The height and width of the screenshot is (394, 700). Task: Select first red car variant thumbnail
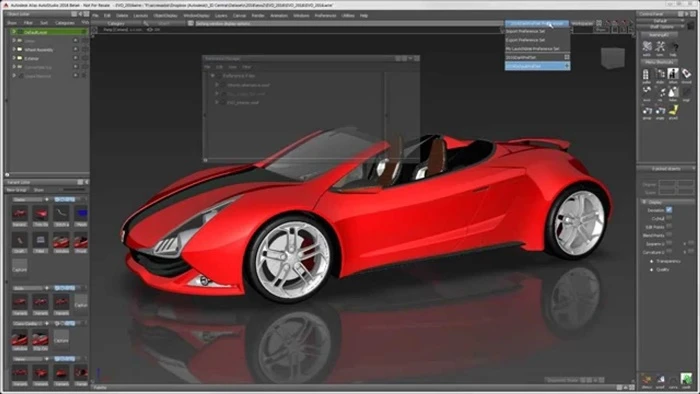tap(19, 214)
